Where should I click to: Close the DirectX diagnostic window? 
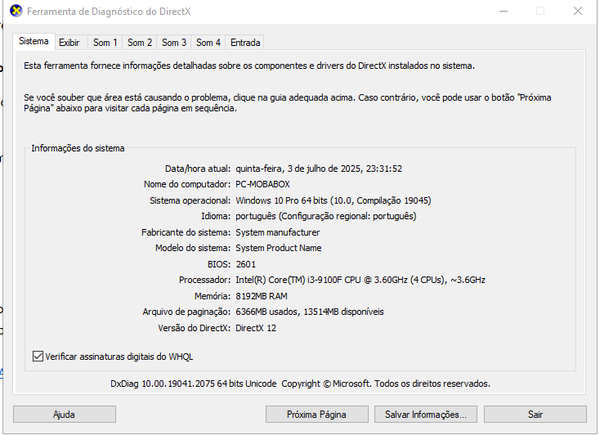(x=578, y=11)
